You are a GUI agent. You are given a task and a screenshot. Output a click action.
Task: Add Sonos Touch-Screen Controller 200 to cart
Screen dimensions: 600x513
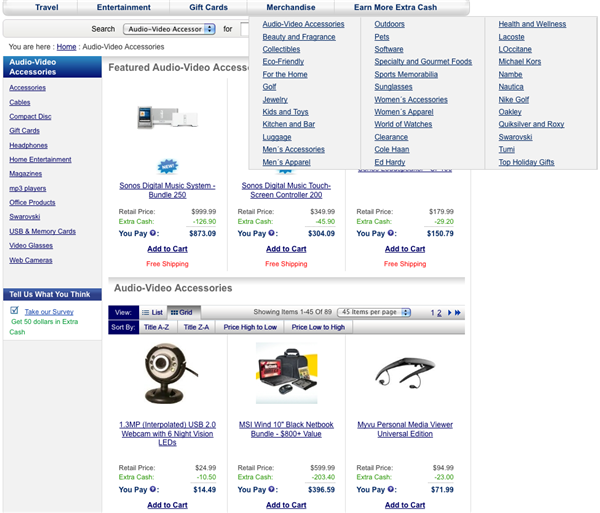[286, 249]
